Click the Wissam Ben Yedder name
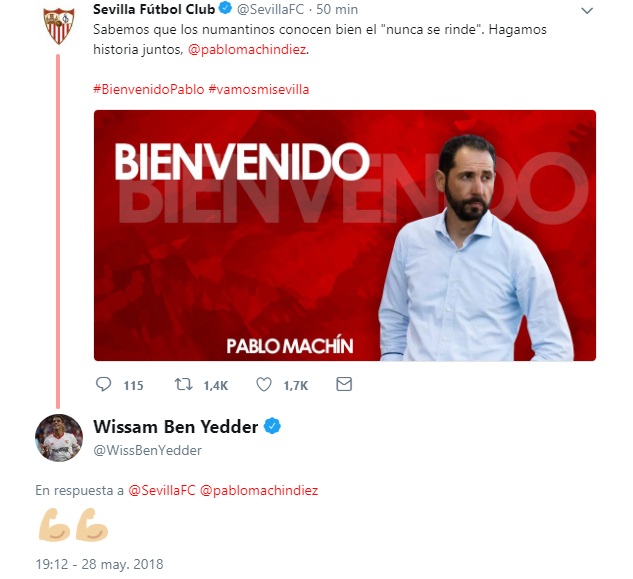The image size is (633, 579). click(176, 427)
